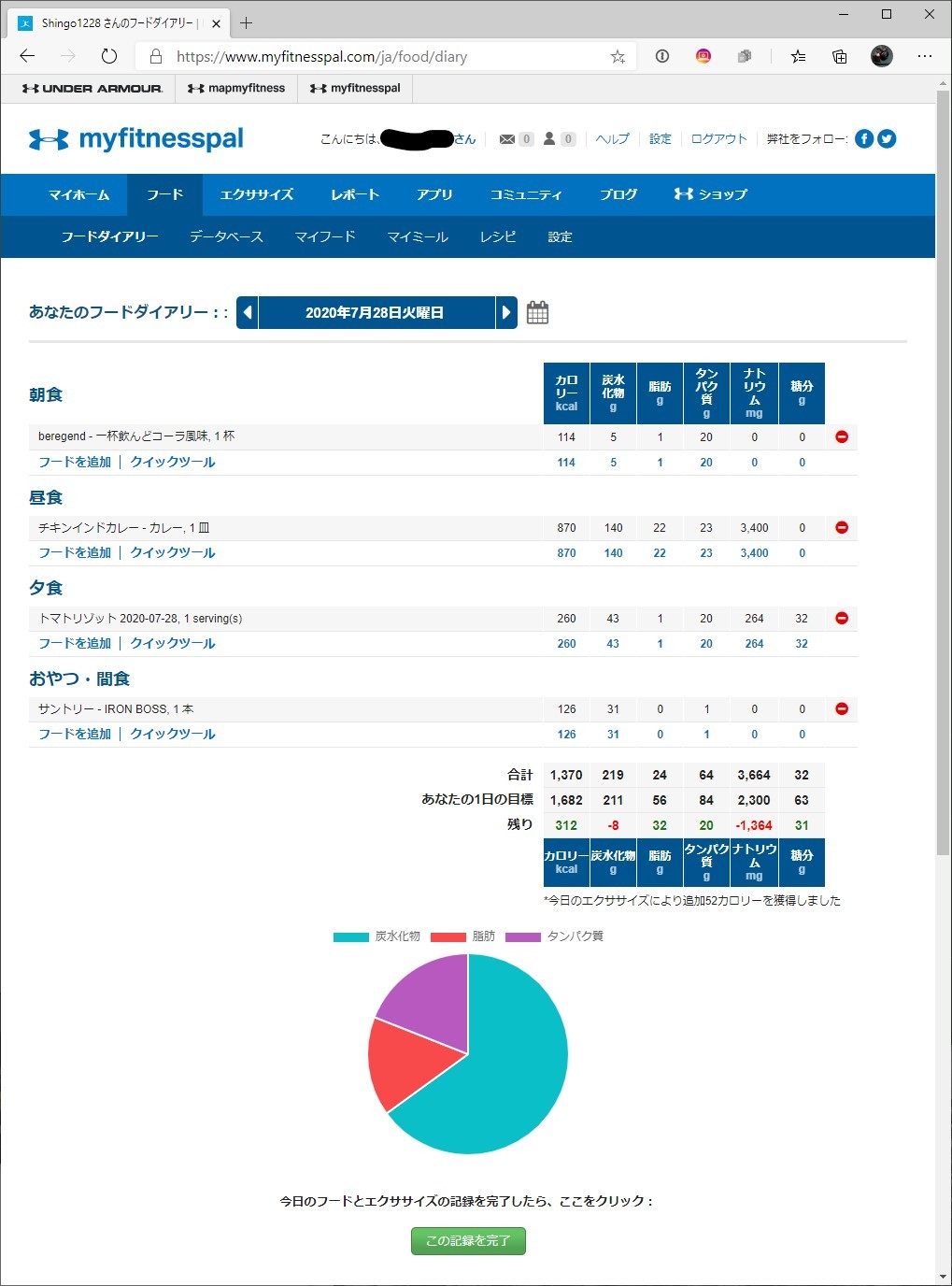Click 設定 link in header
Viewport: 952px width, 1286px height.
coord(661,139)
